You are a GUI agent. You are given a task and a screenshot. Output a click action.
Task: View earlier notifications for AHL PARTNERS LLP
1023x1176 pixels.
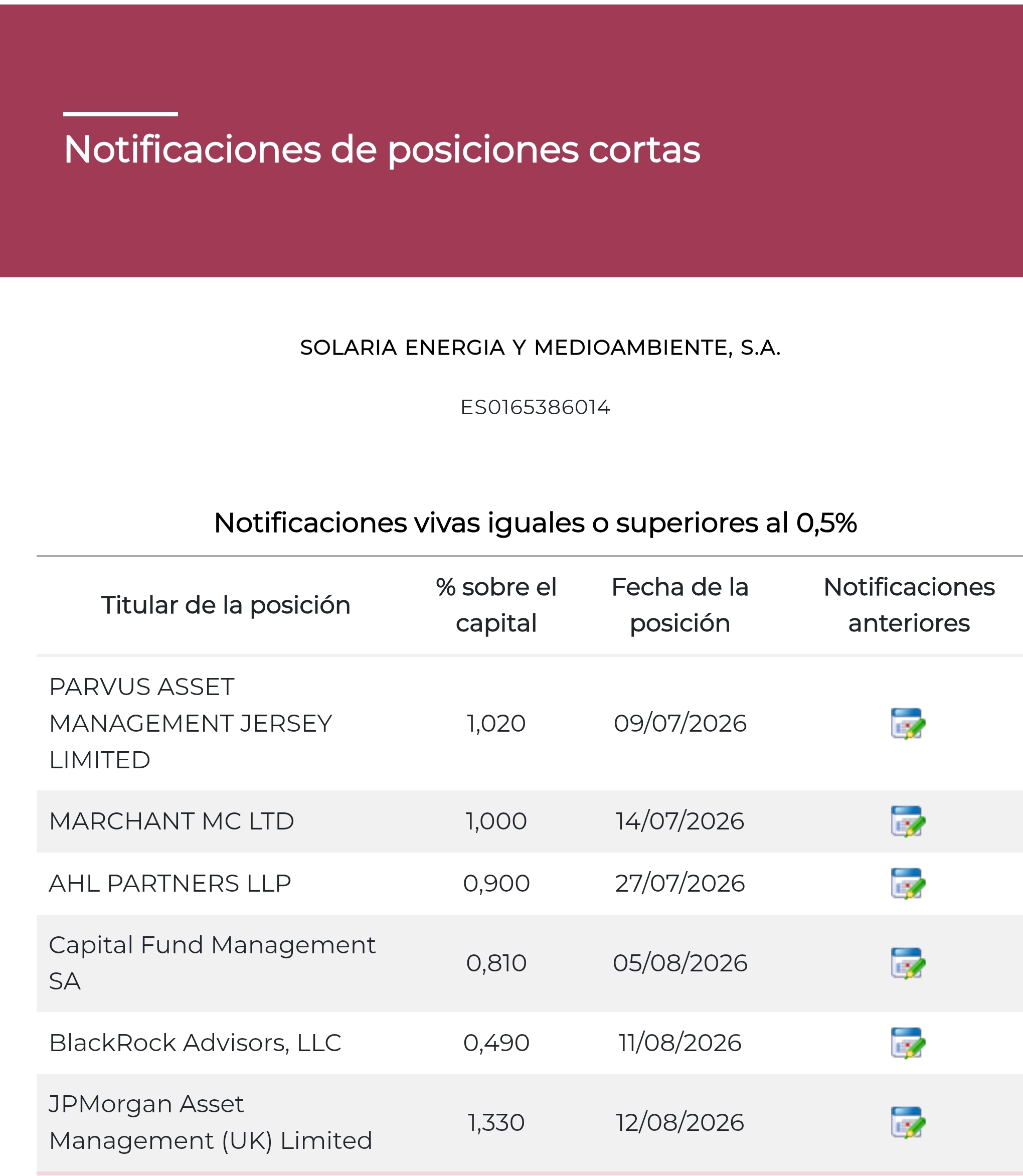pyautogui.click(x=908, y=883)
